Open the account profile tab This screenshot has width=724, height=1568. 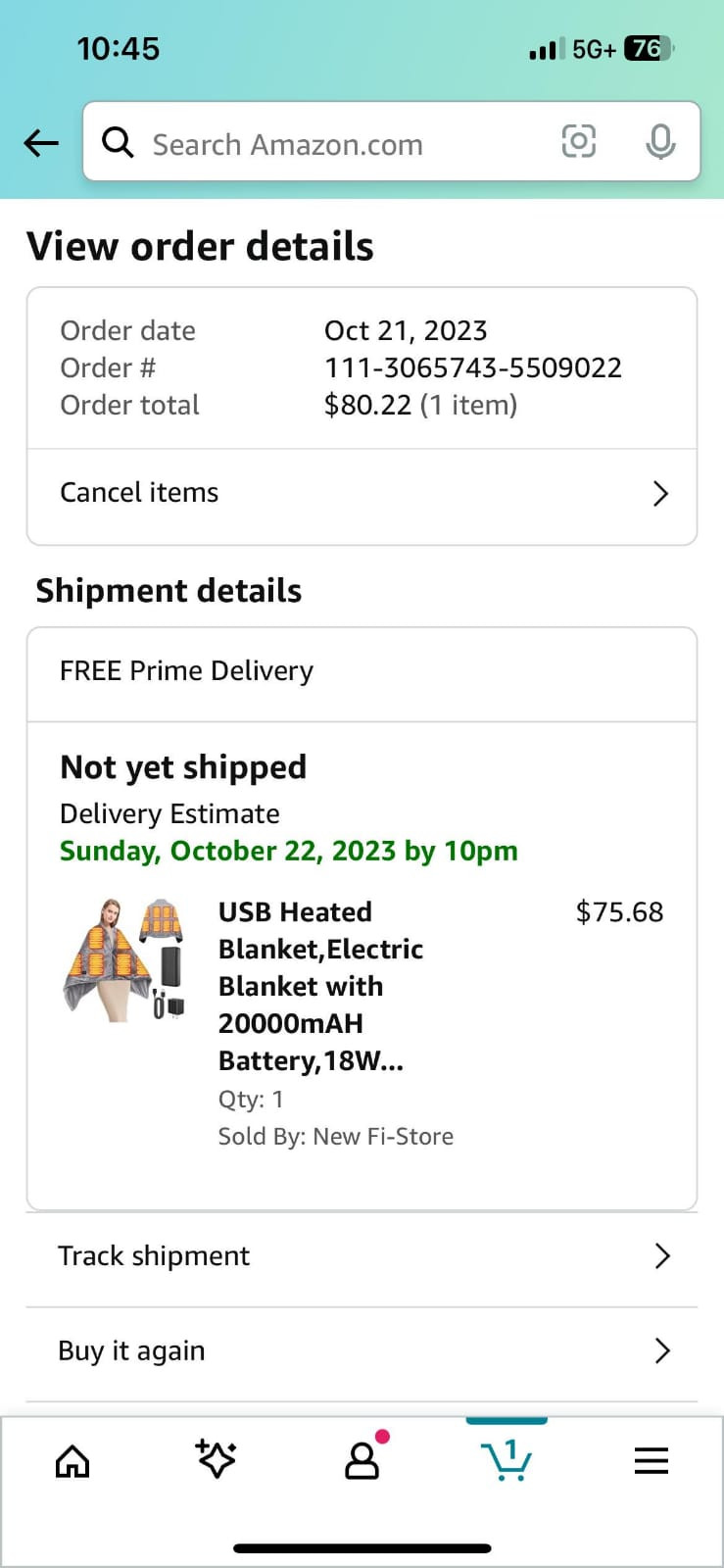point(362,1460)
